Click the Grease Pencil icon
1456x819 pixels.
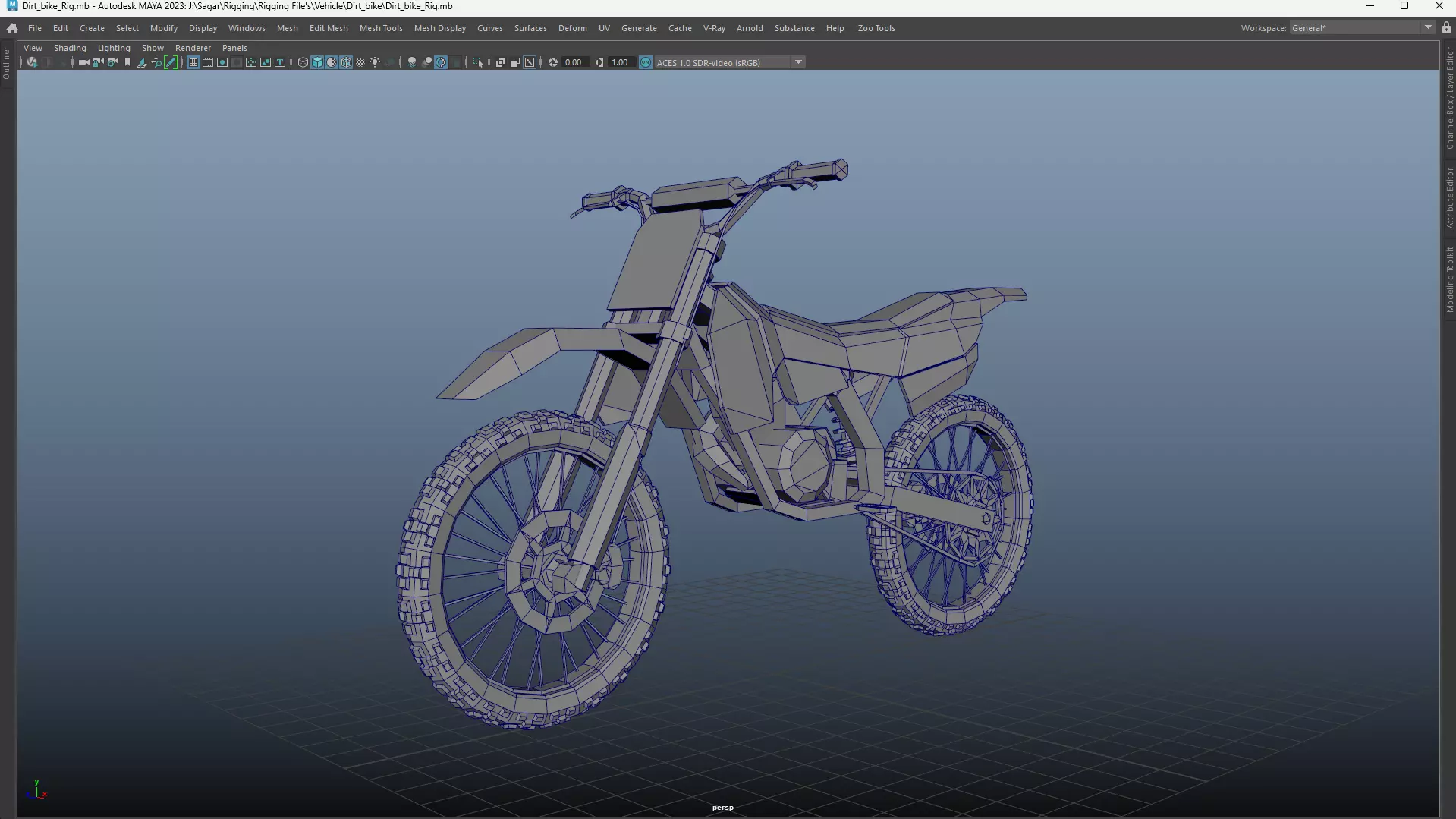(x=170, y=62)
